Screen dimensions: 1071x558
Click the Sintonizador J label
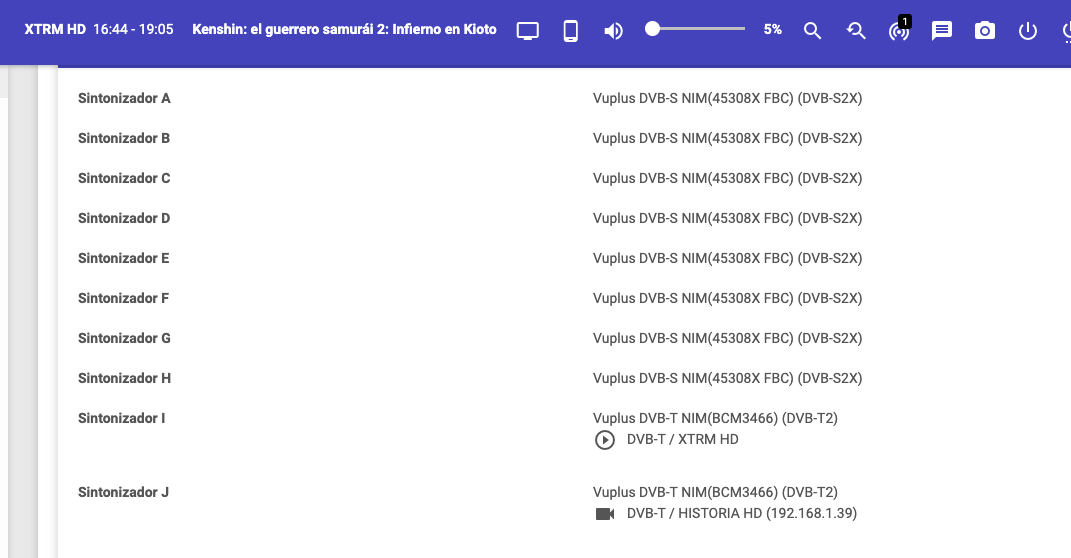(x=123, y=492)
